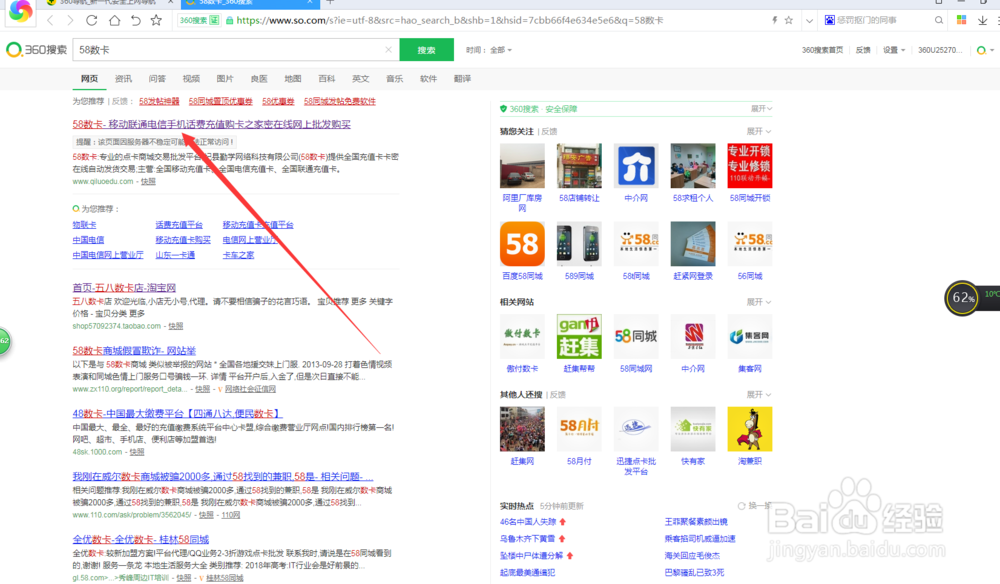This screenshot has height=584, width=1000.
Task: Click the suggested 58发帖神器 link
Action: [x=159, y=101]
